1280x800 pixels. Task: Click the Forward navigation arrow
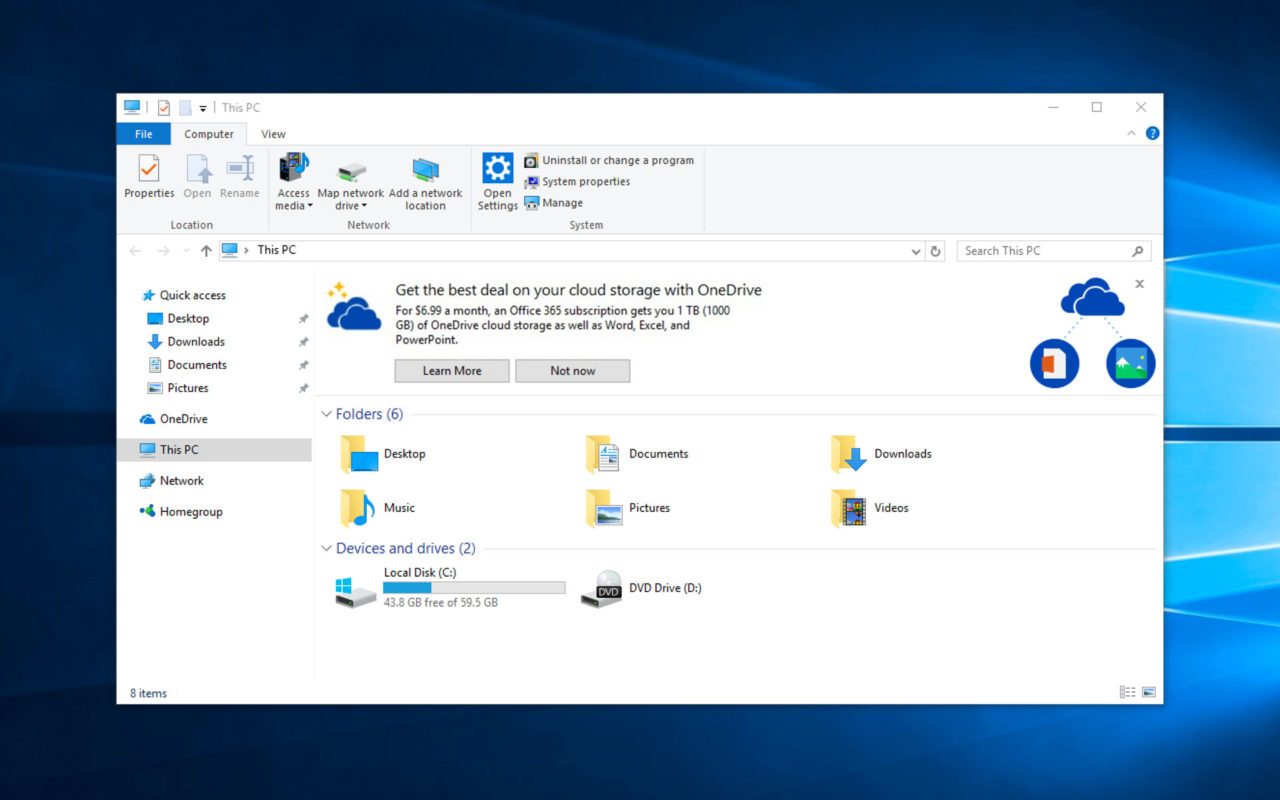[163, 251]
